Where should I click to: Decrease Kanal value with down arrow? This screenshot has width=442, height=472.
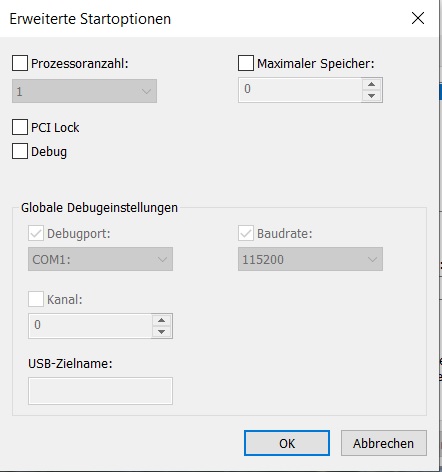162,332
